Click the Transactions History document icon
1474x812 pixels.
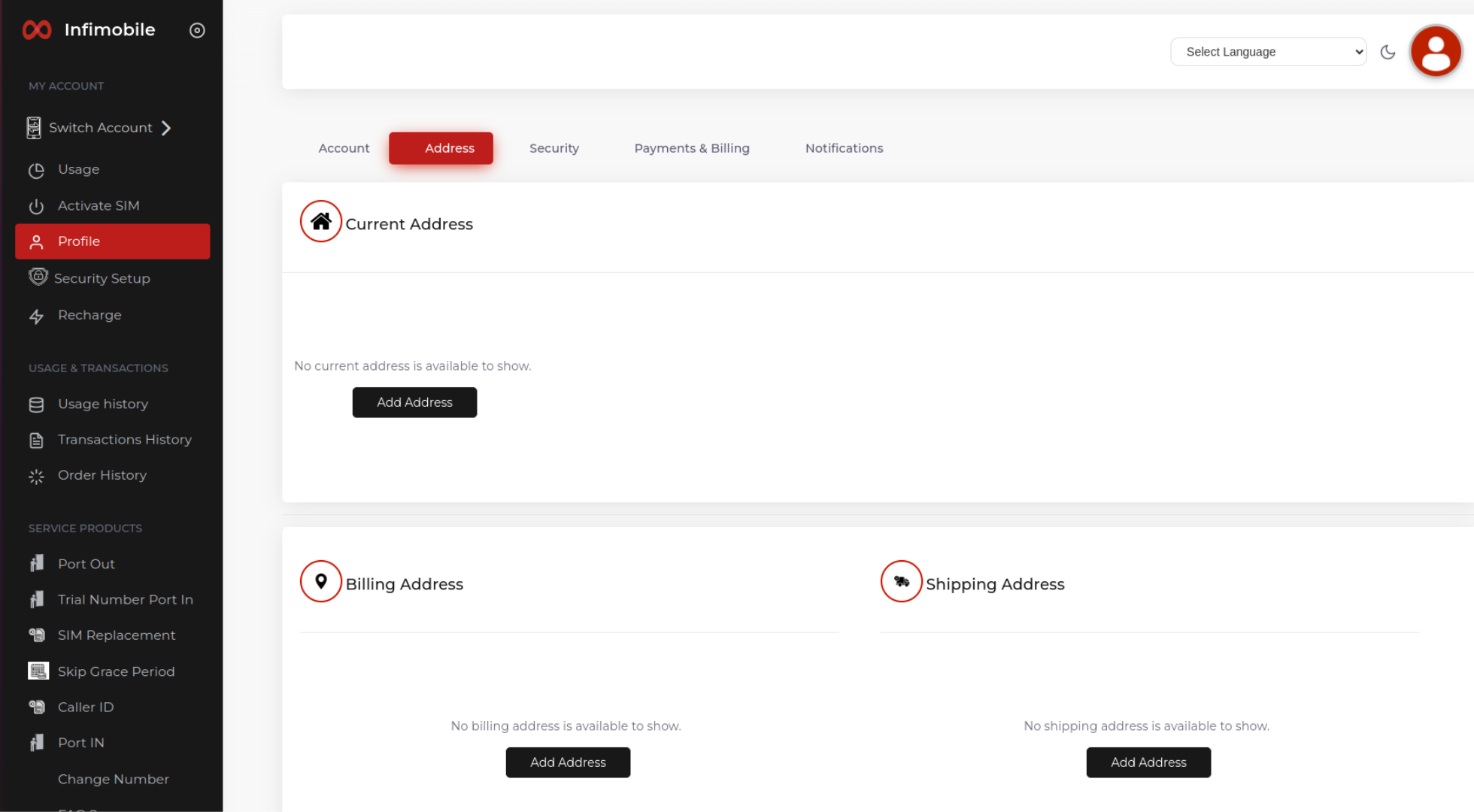tap(36, 441)
